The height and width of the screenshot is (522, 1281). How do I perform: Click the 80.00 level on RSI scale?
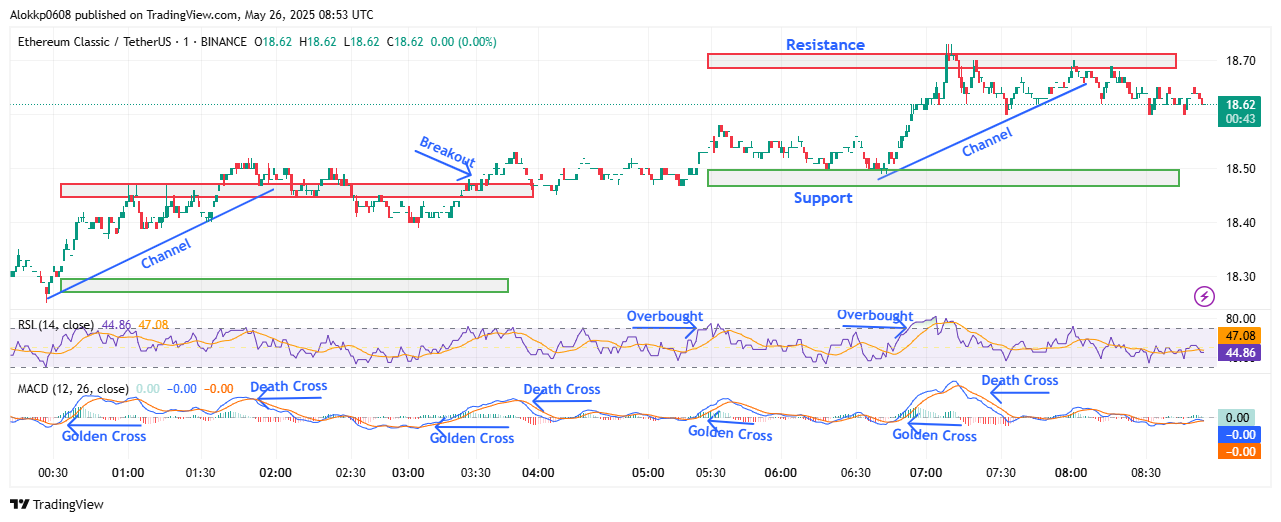[x=1240, y=318]
